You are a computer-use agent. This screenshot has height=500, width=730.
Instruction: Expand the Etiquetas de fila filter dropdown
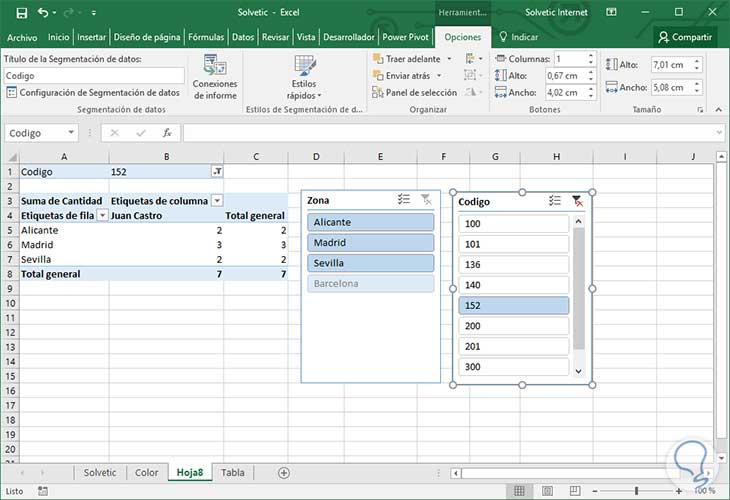(101, 215)
